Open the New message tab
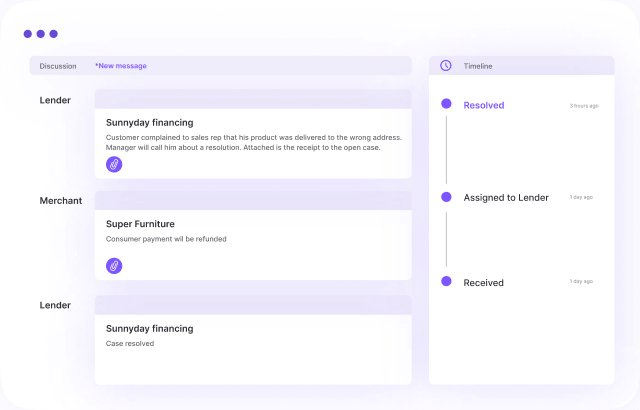This screenshot has width=640, height=410. click(x=121, y=66)
